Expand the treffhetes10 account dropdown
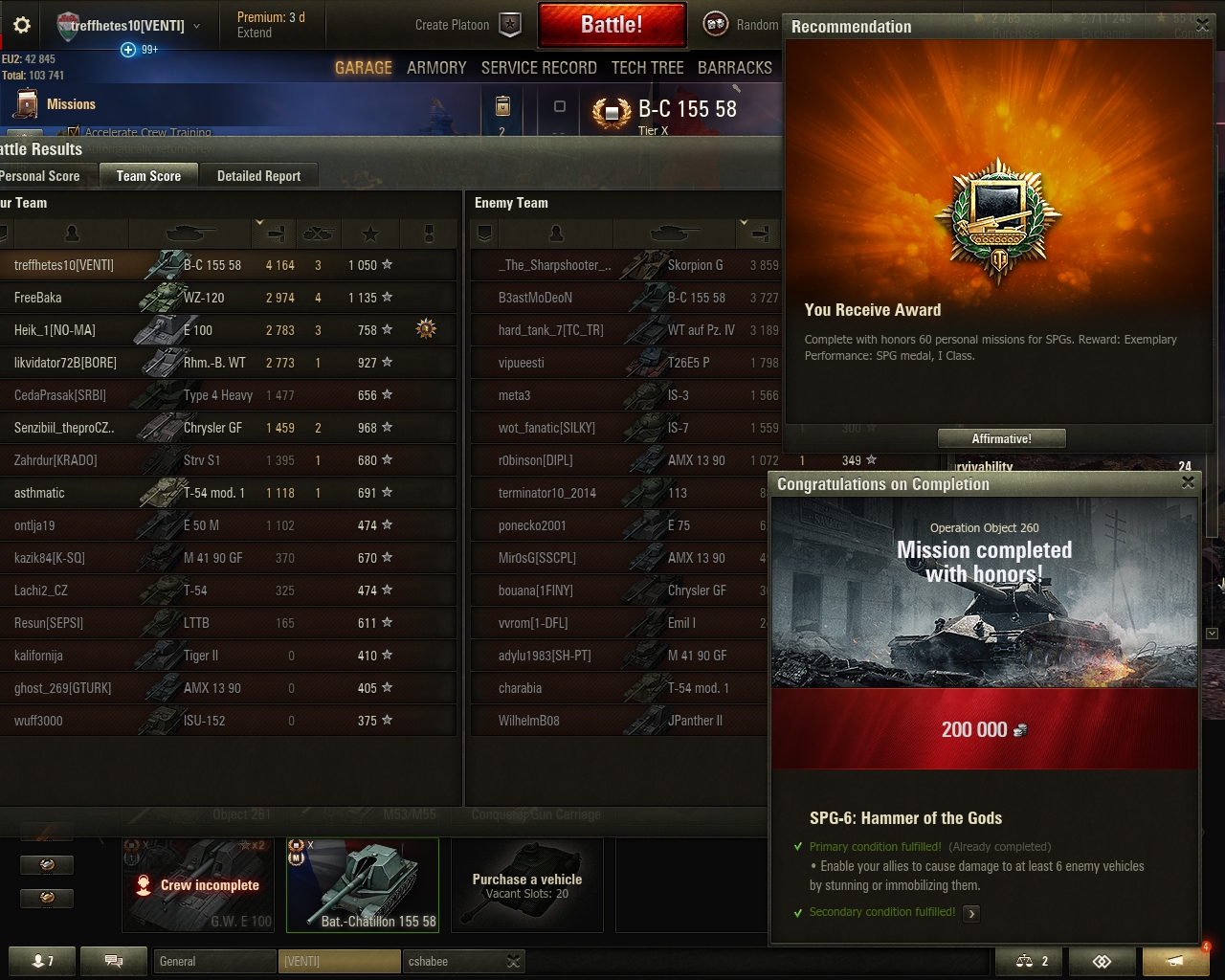The width and height of the screenshot is (1225, 980). click(197, 26)
